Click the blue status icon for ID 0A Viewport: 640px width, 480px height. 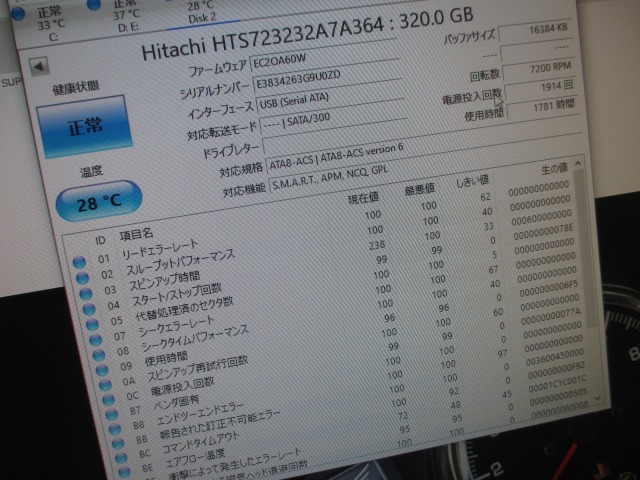pyautogui.click(x=105, y=384)
